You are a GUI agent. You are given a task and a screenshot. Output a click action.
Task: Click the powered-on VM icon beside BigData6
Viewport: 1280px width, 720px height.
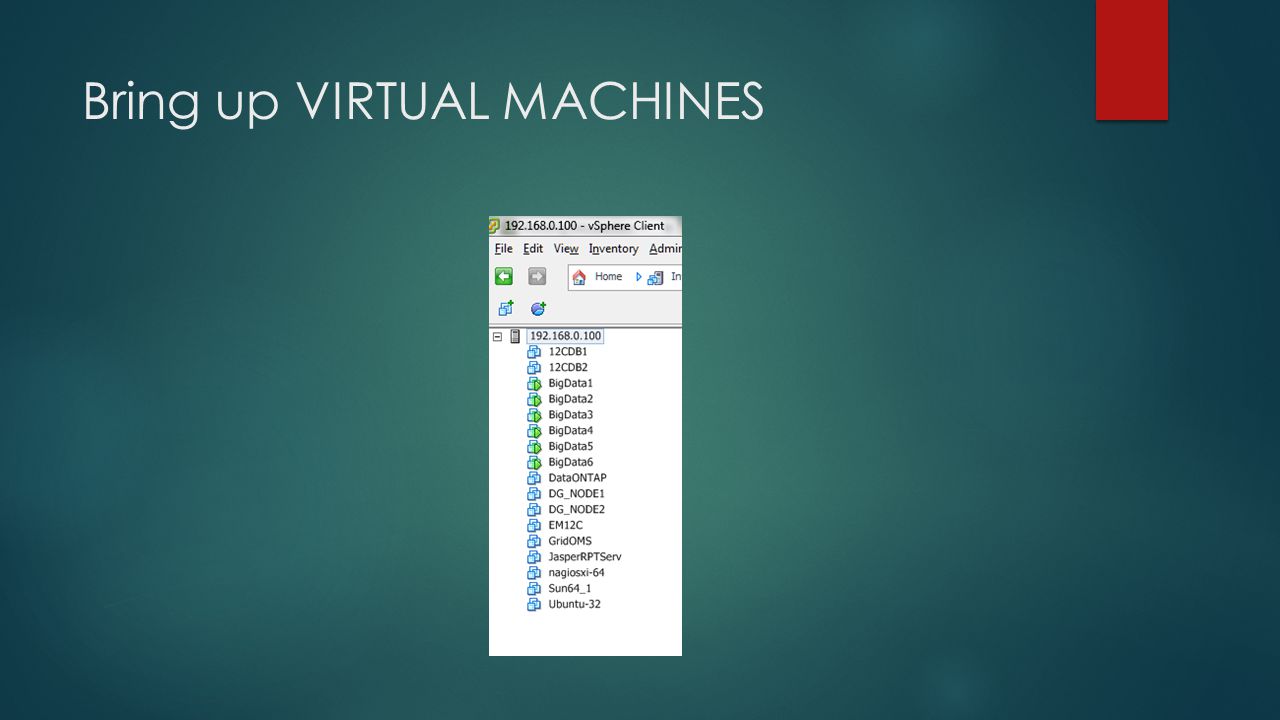[534, 463]
